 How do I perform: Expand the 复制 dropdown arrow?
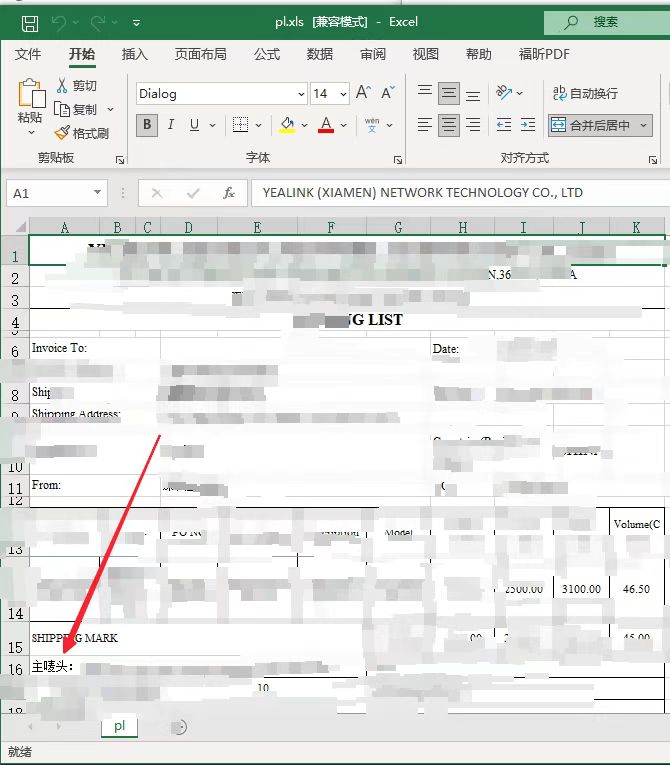point(111,109)
